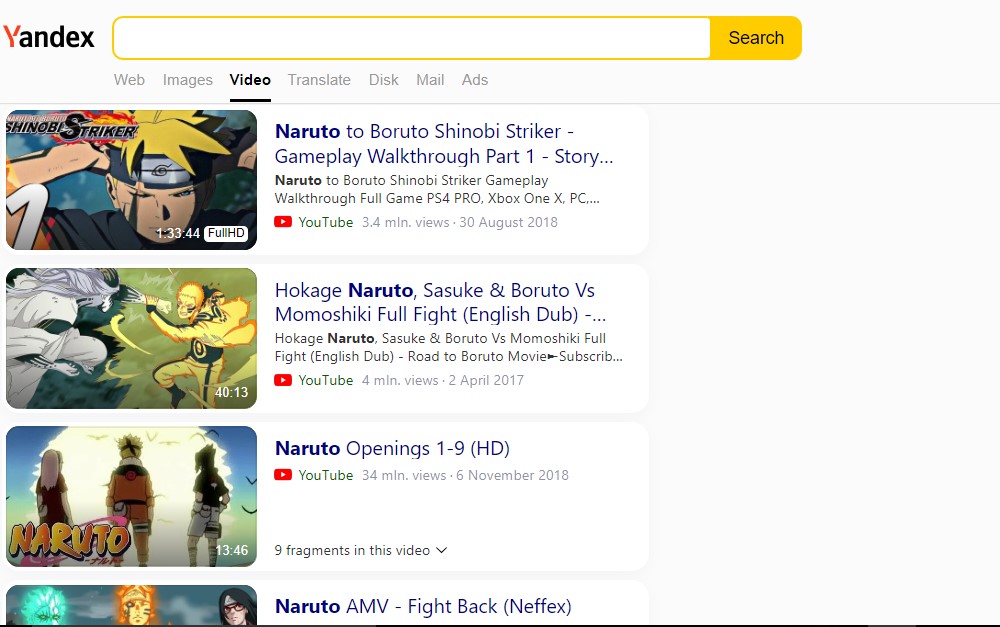Viewport: 1000px width, 627px height.
Task: Open the Translate section
Action: (319, 80)
